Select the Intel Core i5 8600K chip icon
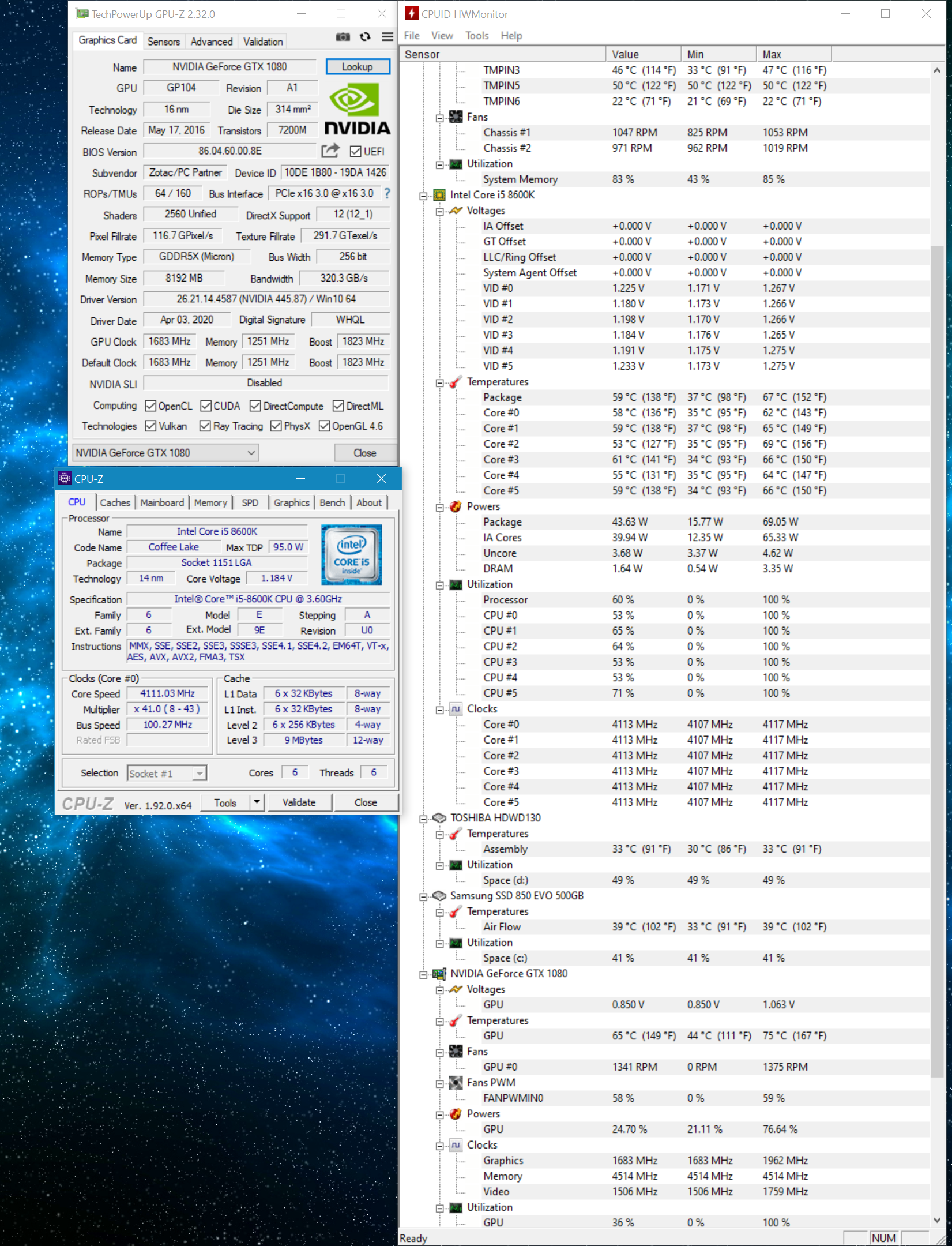 pos(439,195)
